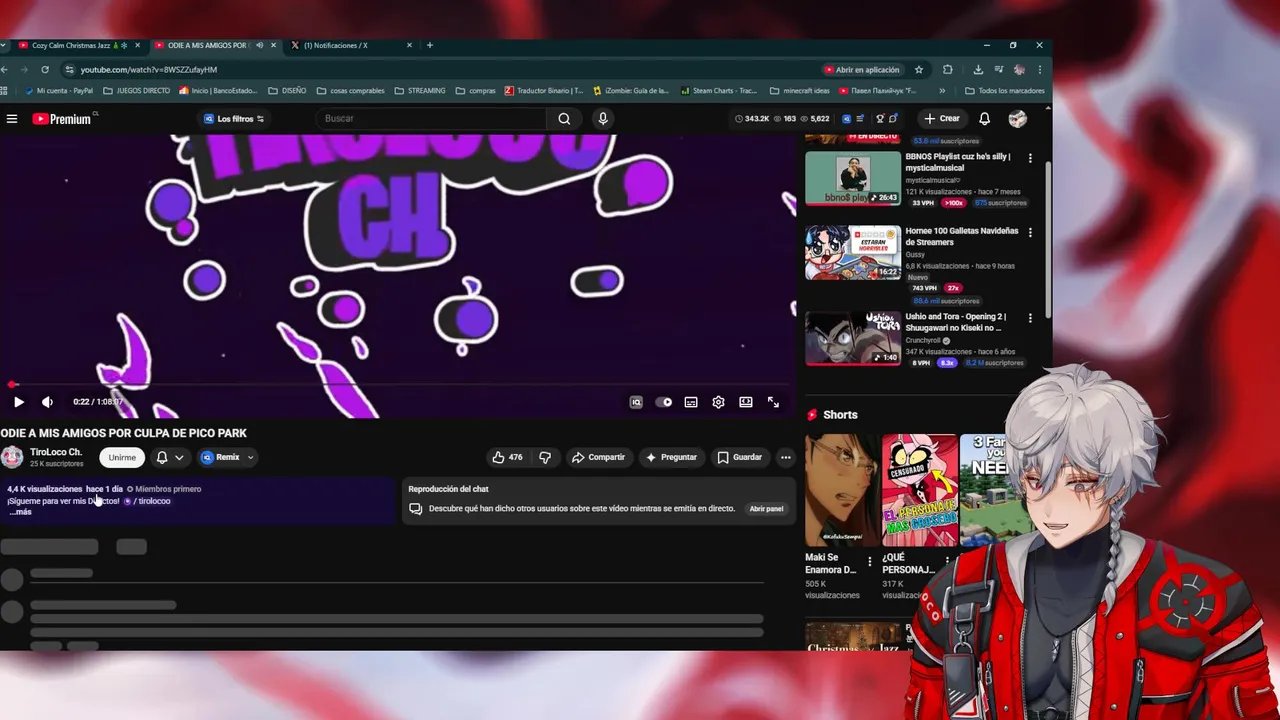Image resolution: width=1280 pixels, height=720 pixels.
Task: Expand the notification bell dropdown for channel
Action: click(x=170, y=457)
